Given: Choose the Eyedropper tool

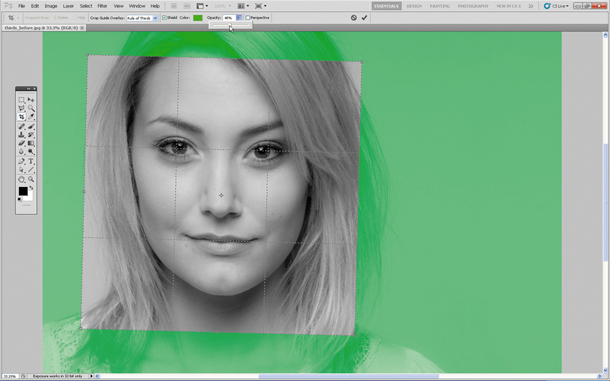Looking at the screenshot, I should (31, 117).
